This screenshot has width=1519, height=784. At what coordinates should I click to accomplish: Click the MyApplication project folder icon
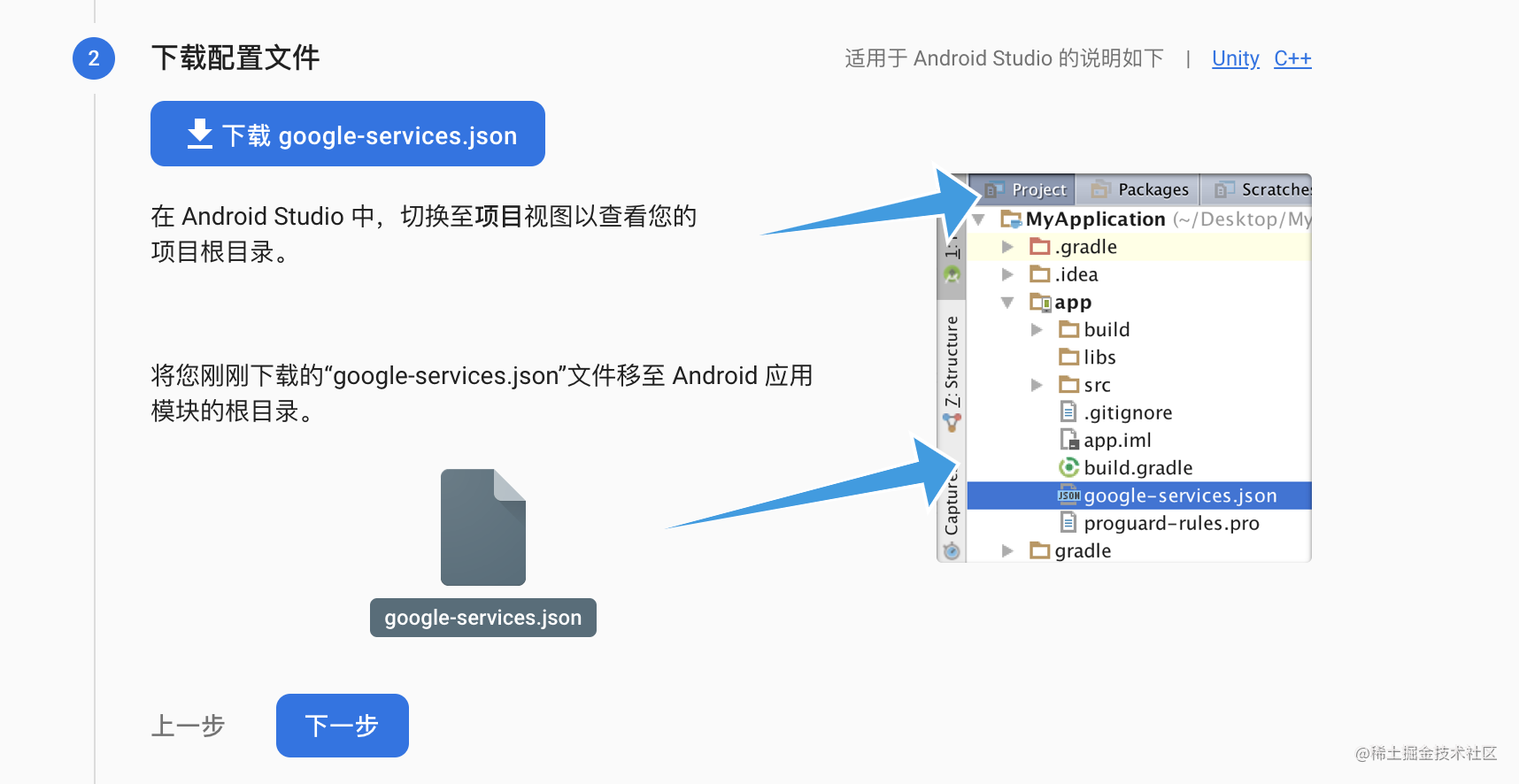[x=1011, y=218]
